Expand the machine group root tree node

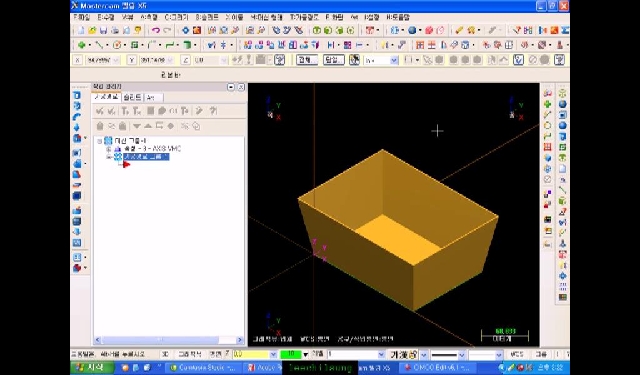(100, 141)
